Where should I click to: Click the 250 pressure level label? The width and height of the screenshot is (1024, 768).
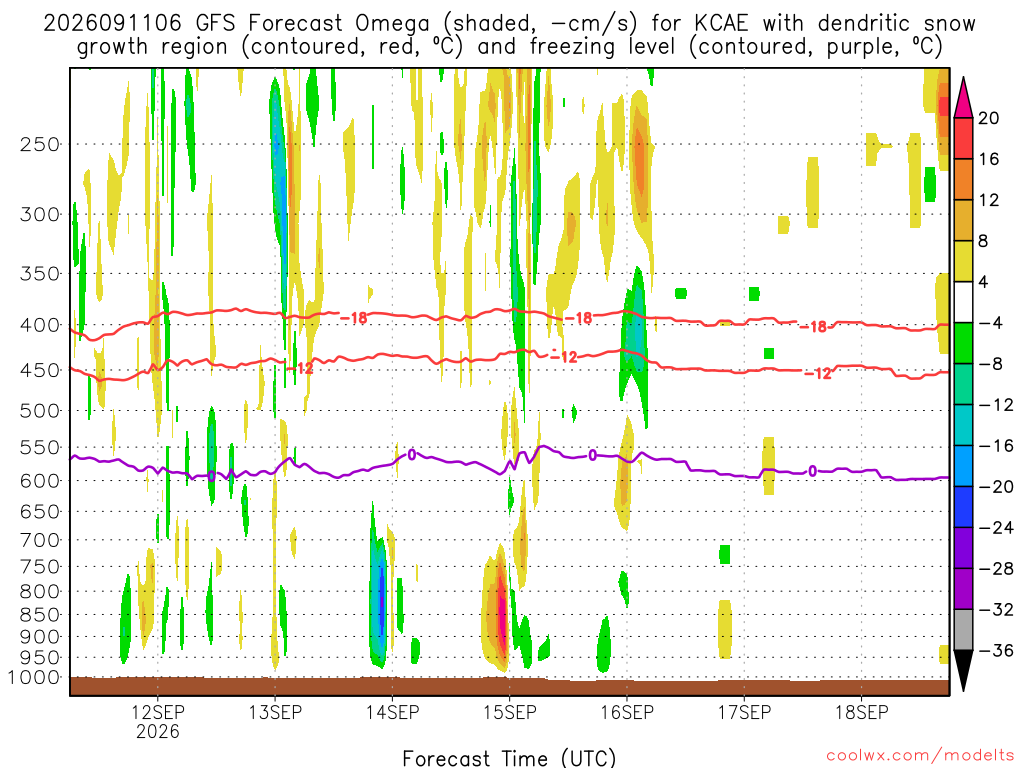[x=40, y=144]
